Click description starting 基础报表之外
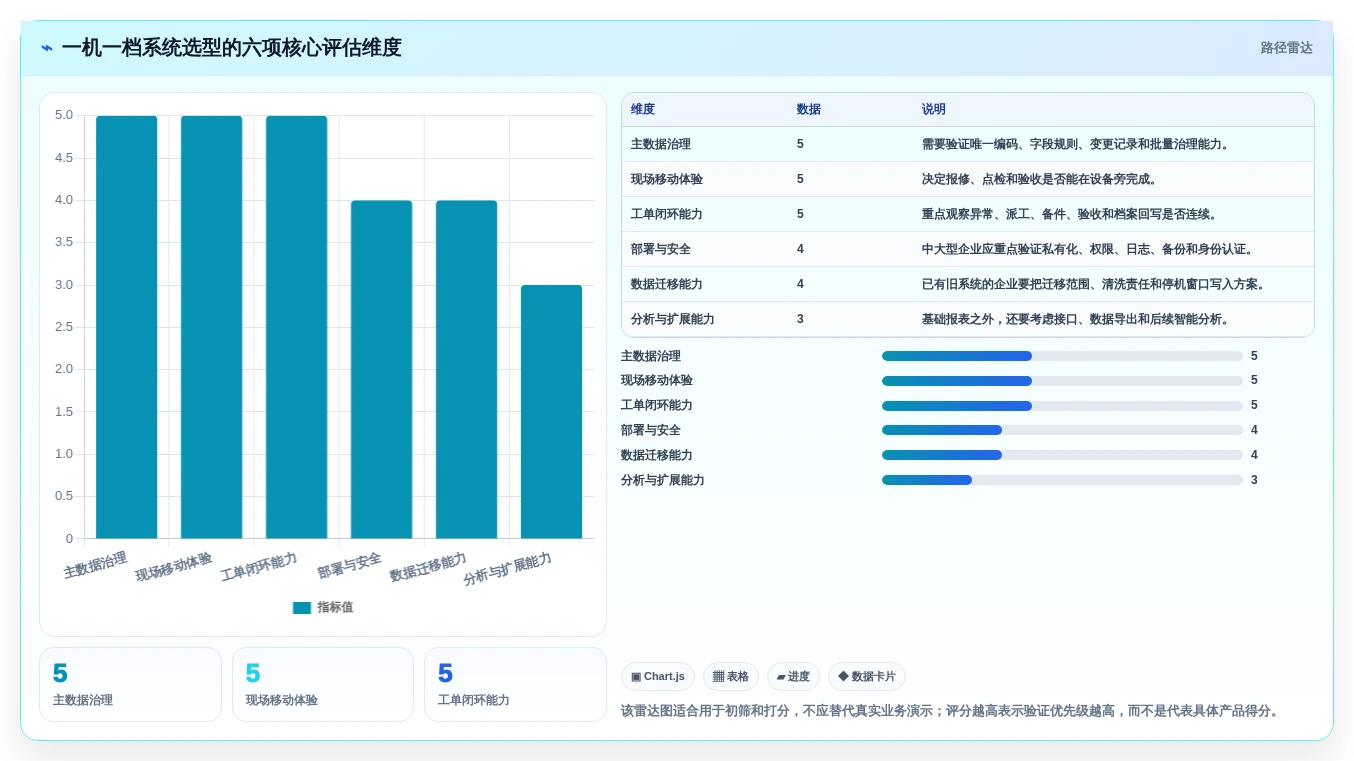This screenshot has width=1354, height=761. click(1078, 319)
